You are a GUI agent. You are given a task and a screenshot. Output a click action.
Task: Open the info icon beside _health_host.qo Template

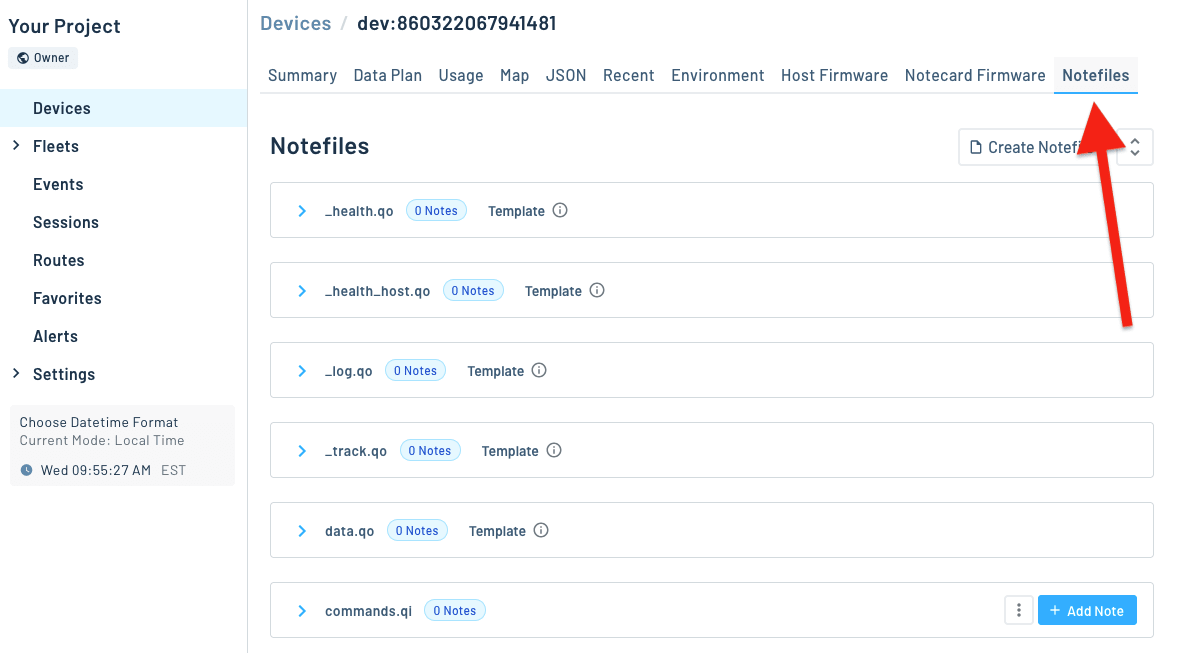pos(597,290)
